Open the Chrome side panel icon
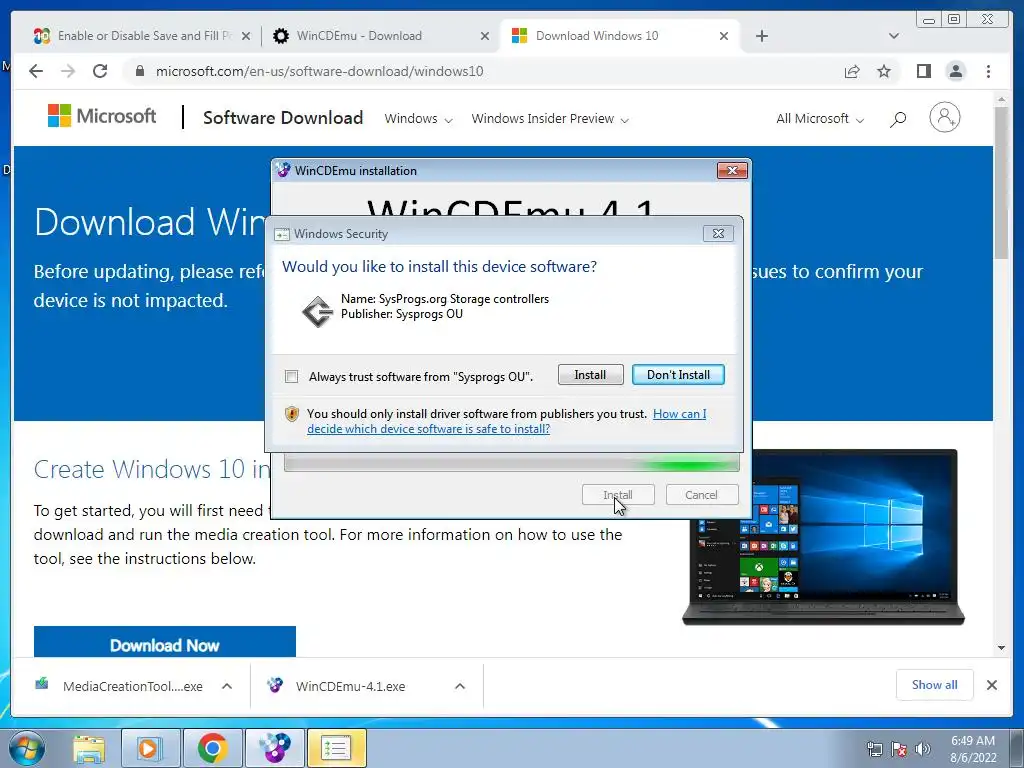Viewport: 1024px width, 768px height. 923,71
